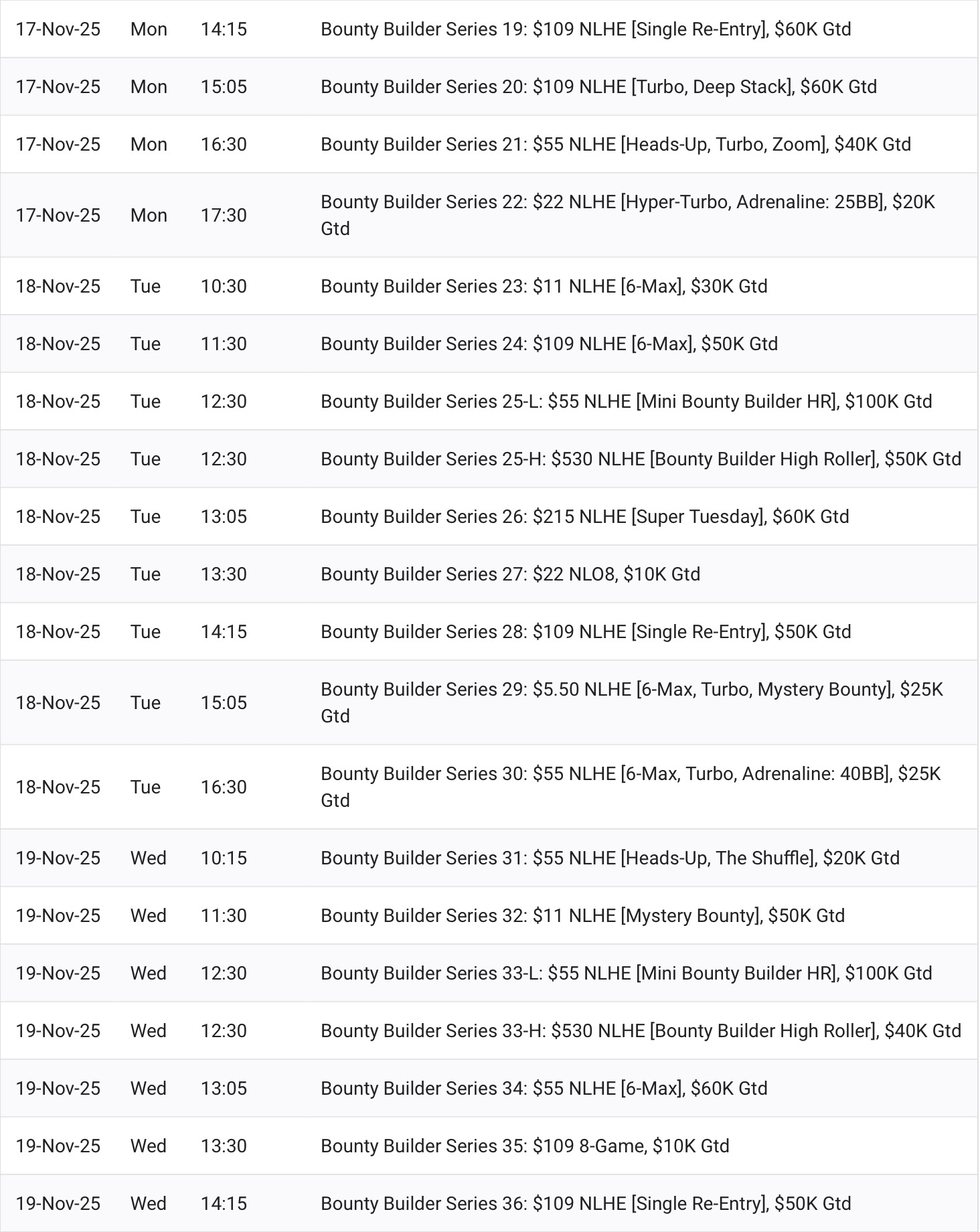Screen dimensions: 980x1232
Task: Click the Series 35 $109 8-Game event
Action: coord(525,1146)
